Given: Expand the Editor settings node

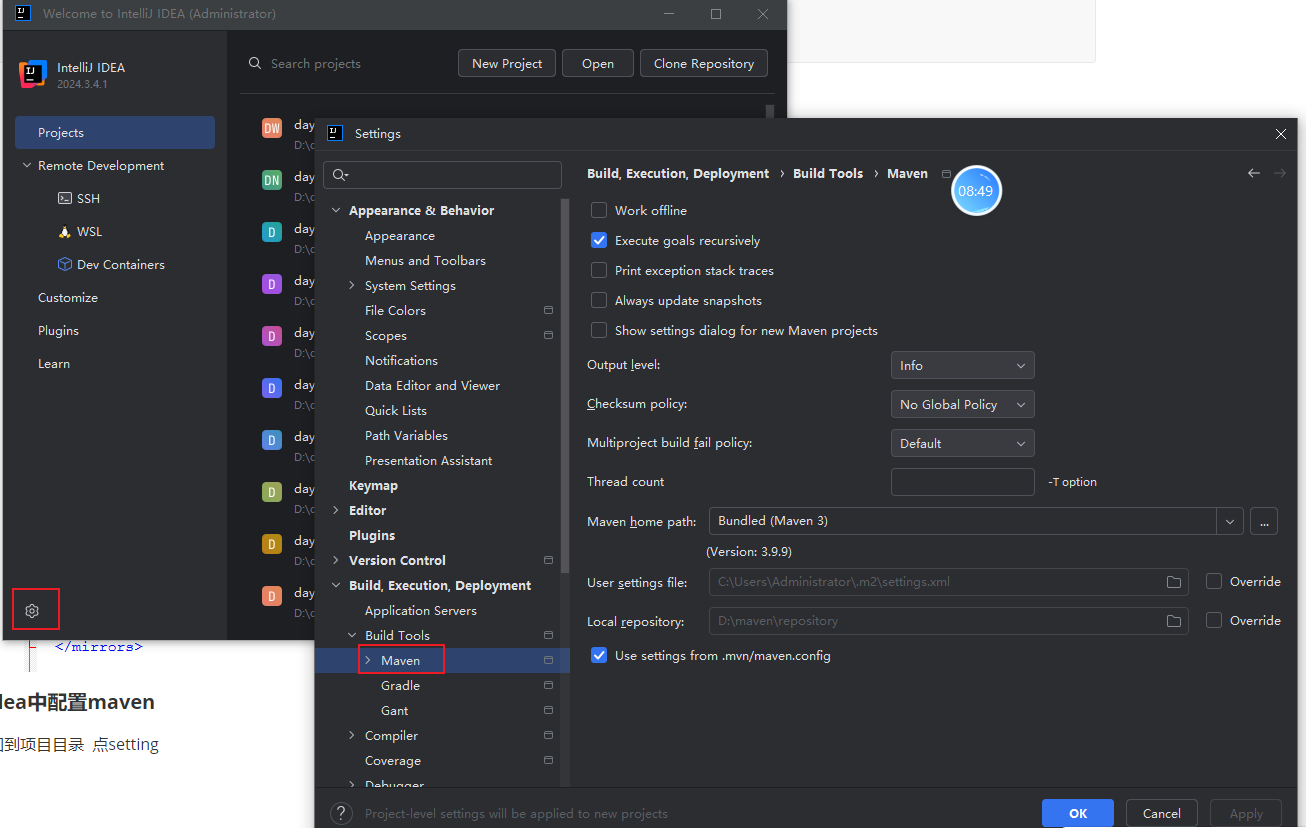Looking at the screenshot, I should 336,510.
